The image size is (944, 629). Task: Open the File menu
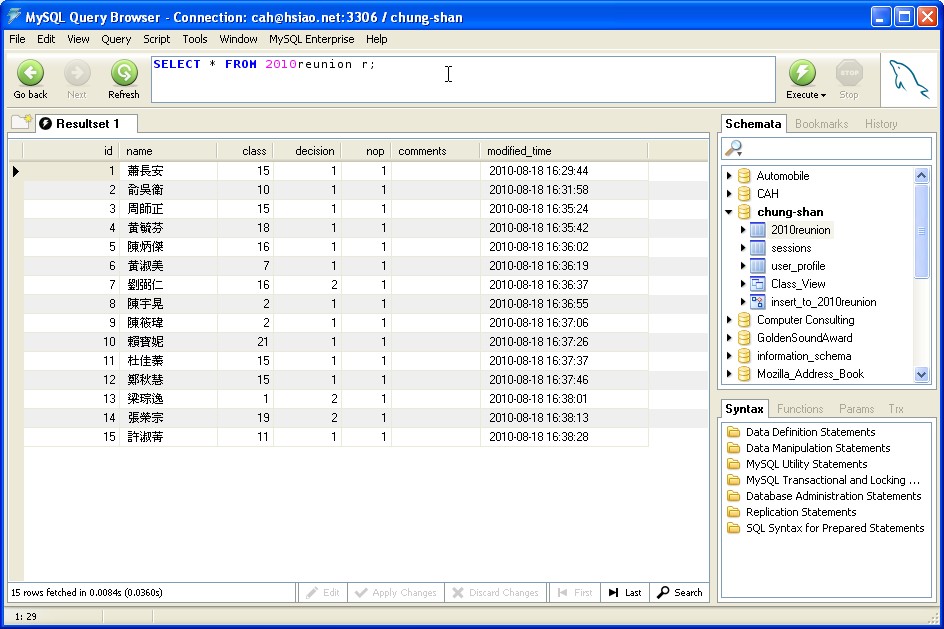pos(17,39)
